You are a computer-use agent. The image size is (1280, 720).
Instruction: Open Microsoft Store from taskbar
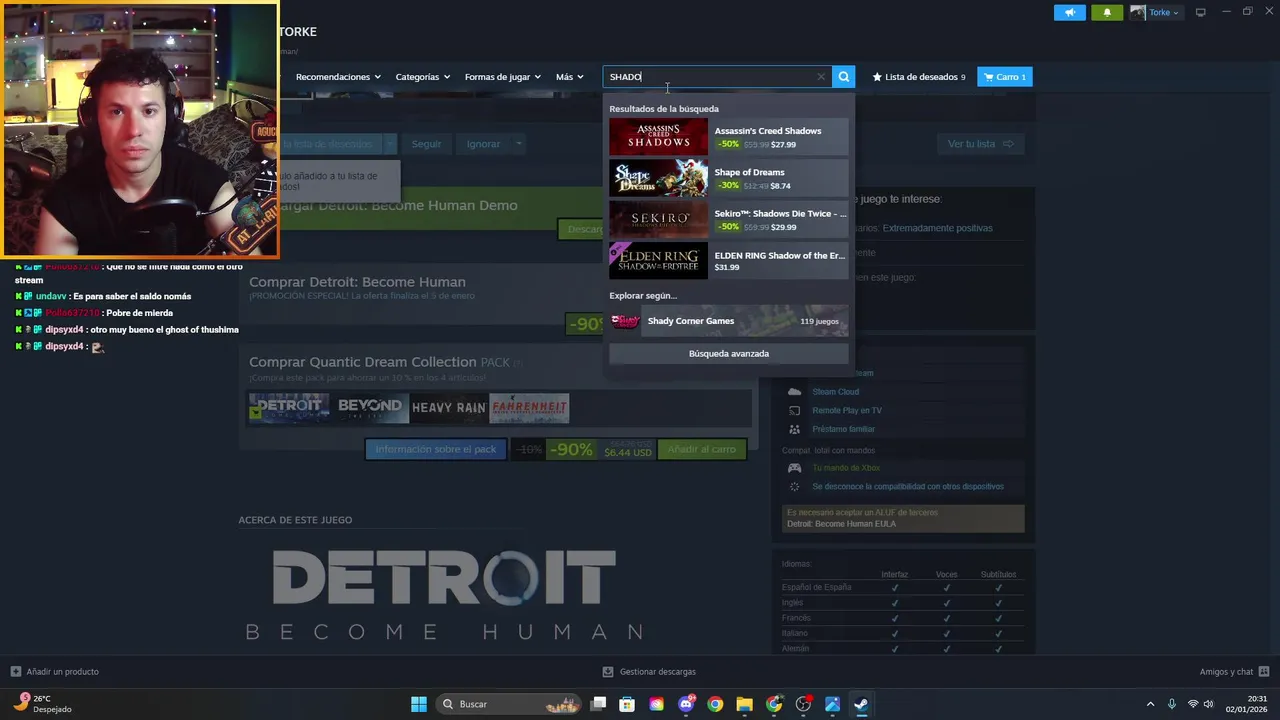pos(627,704)
